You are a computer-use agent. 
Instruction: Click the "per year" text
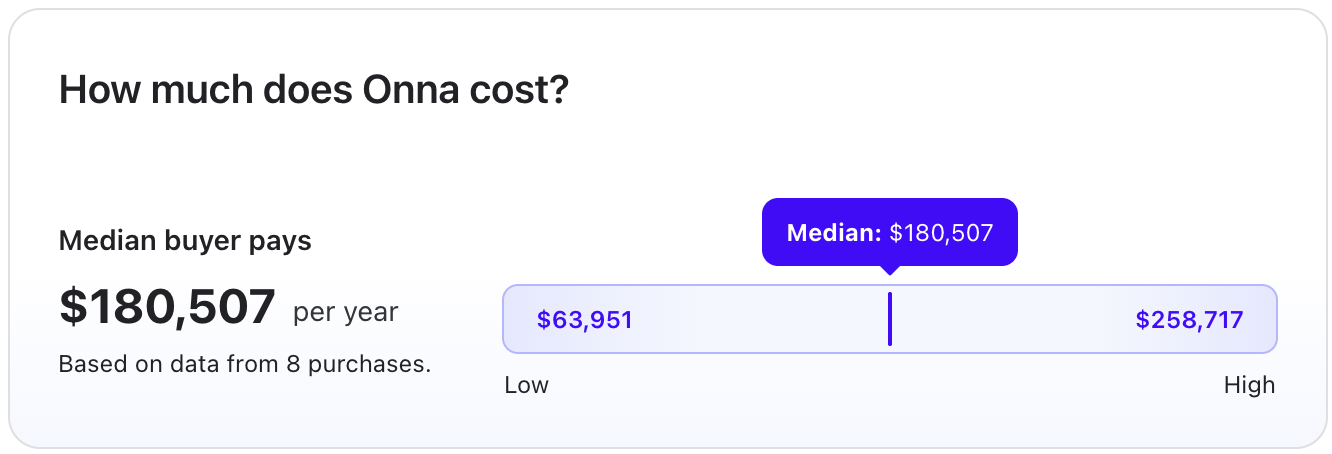coord(346,313)
